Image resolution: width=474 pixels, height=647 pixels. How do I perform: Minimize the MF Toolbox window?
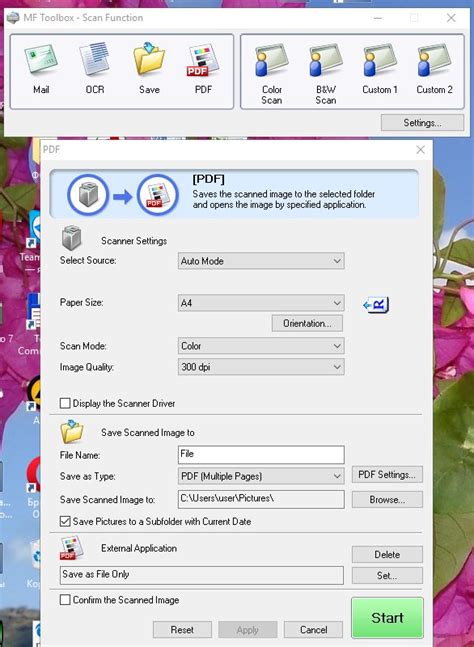point(377,18)
